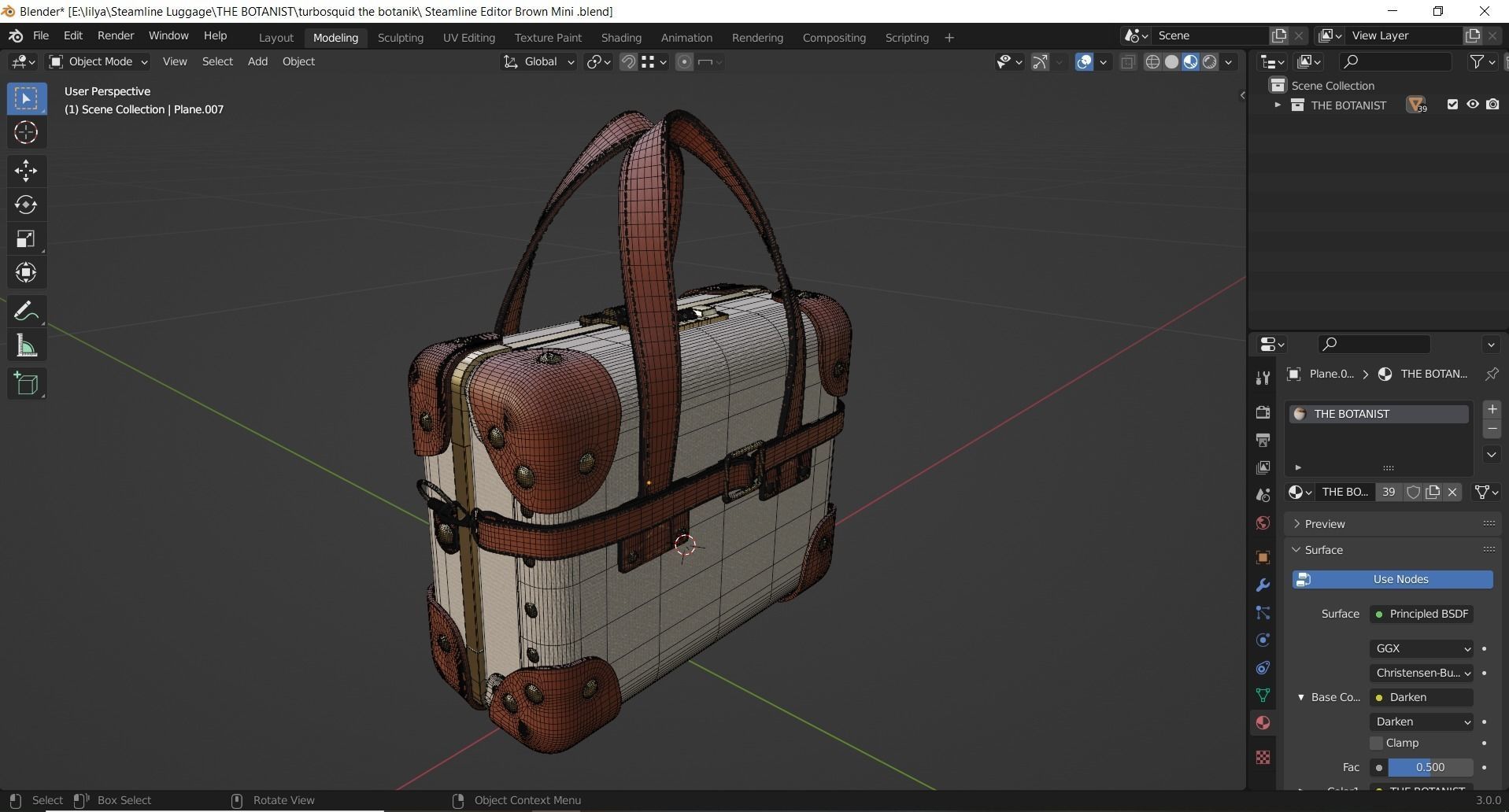Switch to rendered viewport shading
This screenshot has width=1509, height=812.
click(x=1210, y=62)
